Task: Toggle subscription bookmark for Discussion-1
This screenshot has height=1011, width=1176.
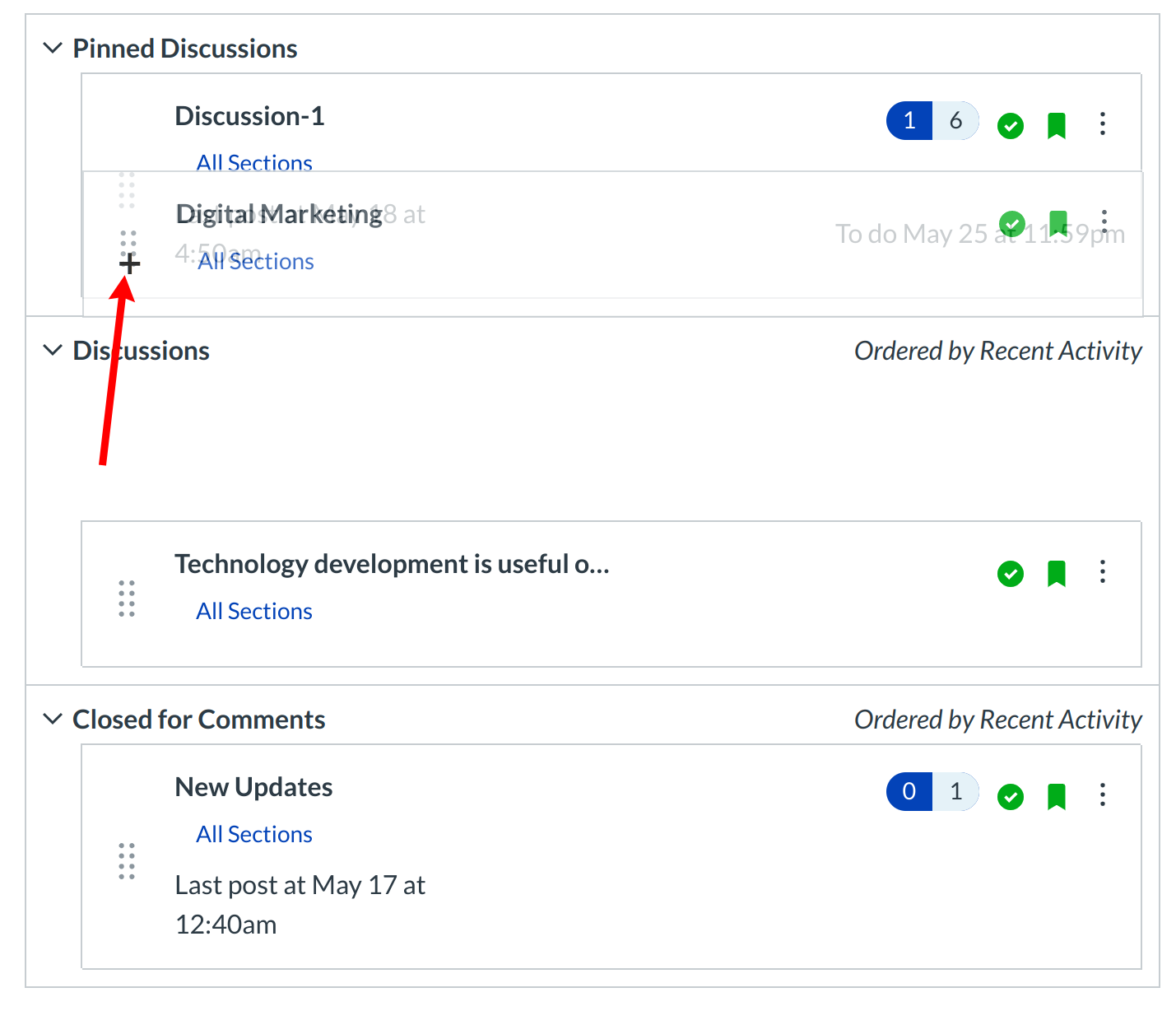Action: (x=1056, y=126)
